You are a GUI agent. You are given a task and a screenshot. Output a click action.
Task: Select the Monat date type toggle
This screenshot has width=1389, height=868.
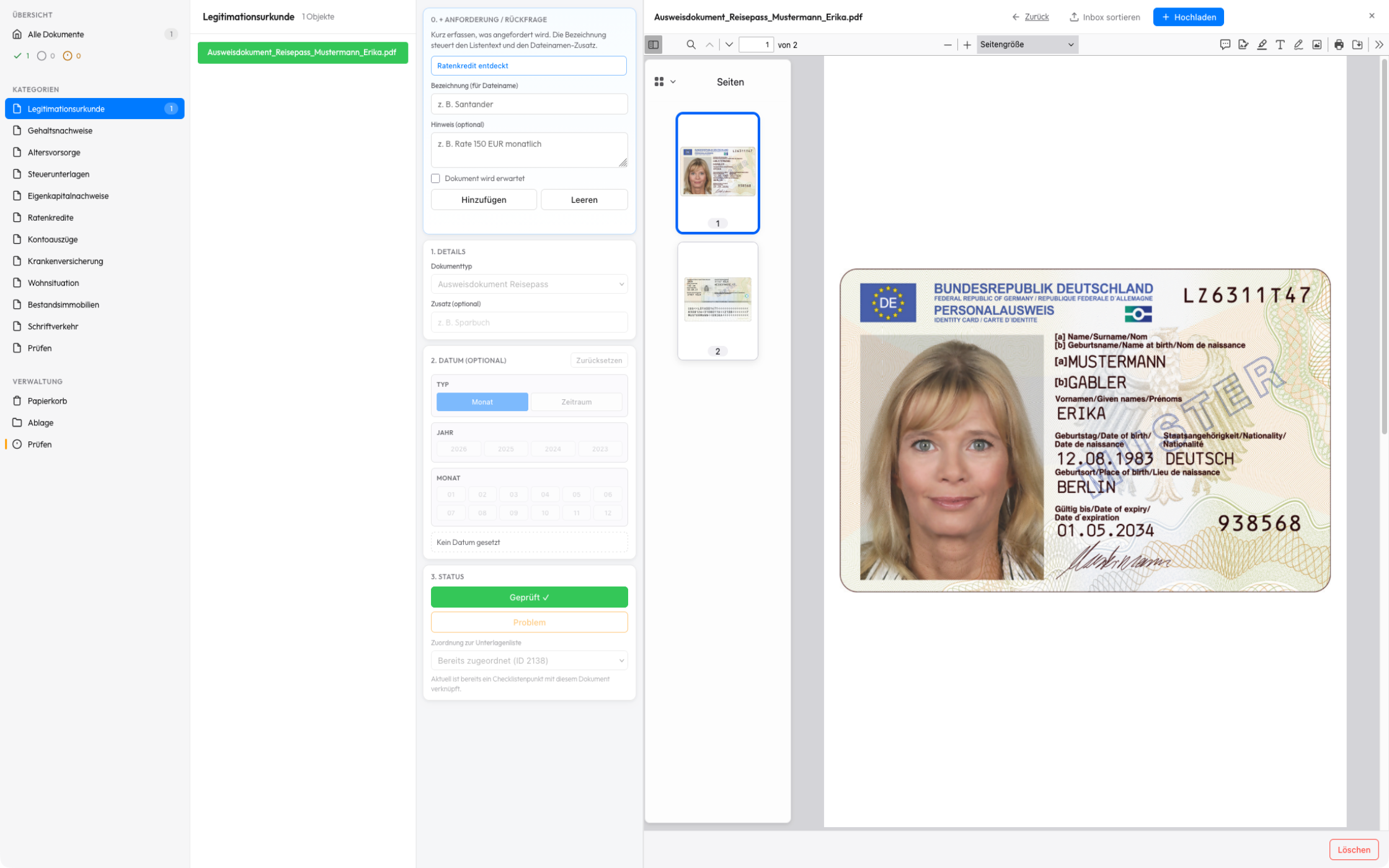coord(482,402)
